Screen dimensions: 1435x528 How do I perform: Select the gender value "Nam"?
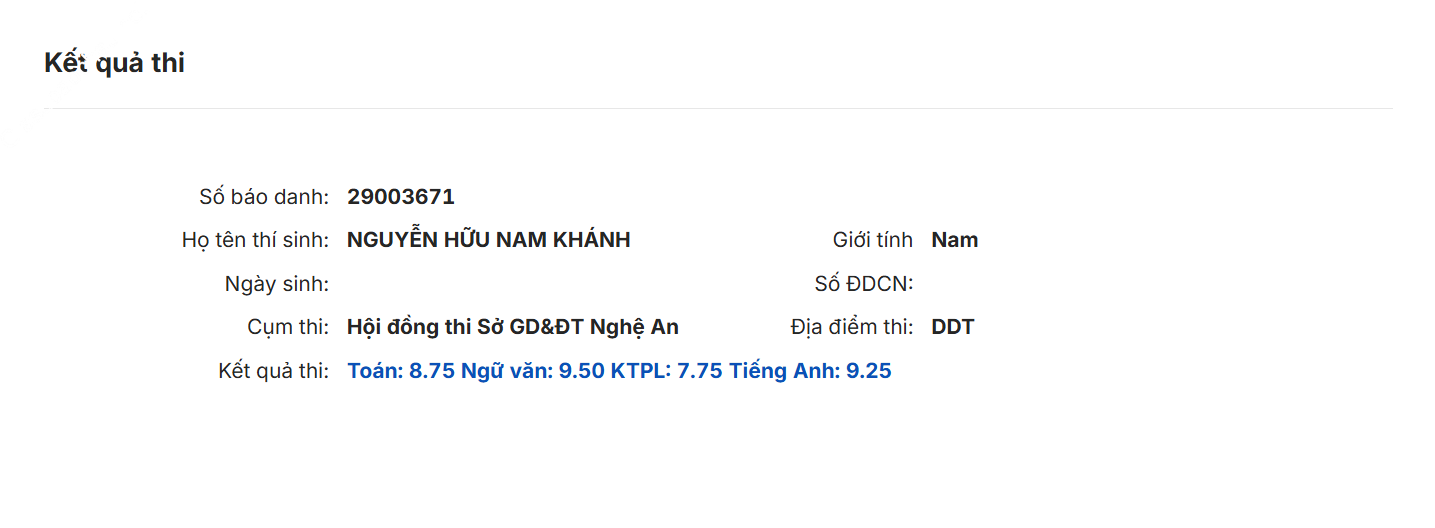[955, 240]
